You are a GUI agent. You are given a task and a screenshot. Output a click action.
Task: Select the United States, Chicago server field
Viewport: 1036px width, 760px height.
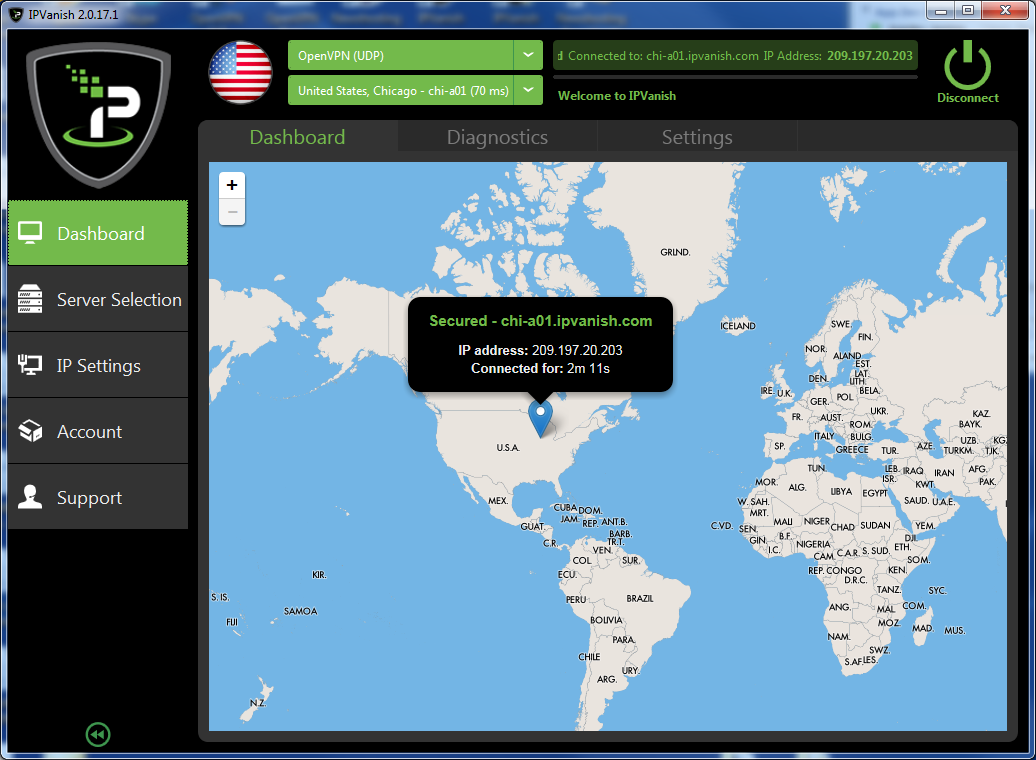tap(401, 90)
